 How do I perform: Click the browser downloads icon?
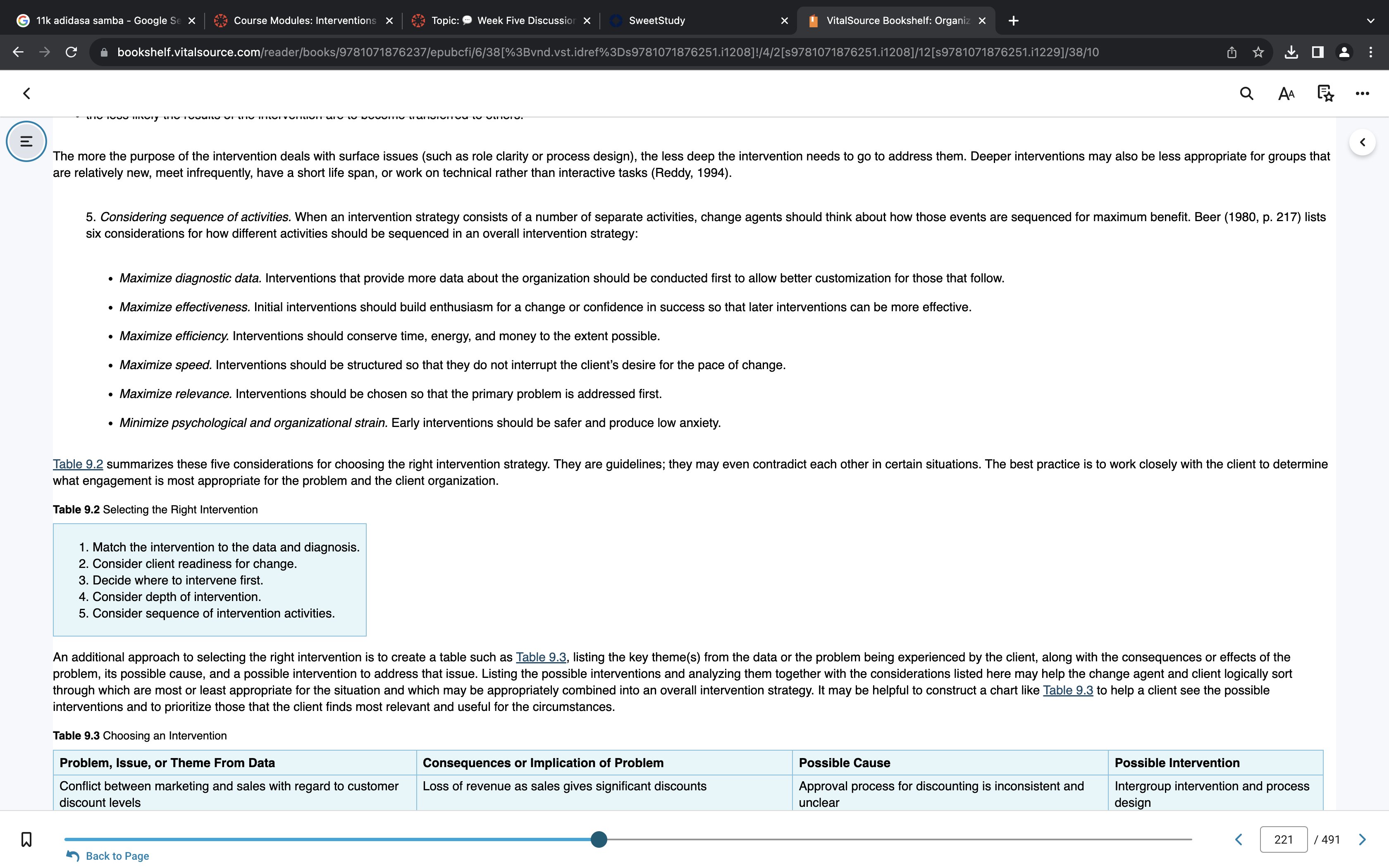click(1291, 52)
